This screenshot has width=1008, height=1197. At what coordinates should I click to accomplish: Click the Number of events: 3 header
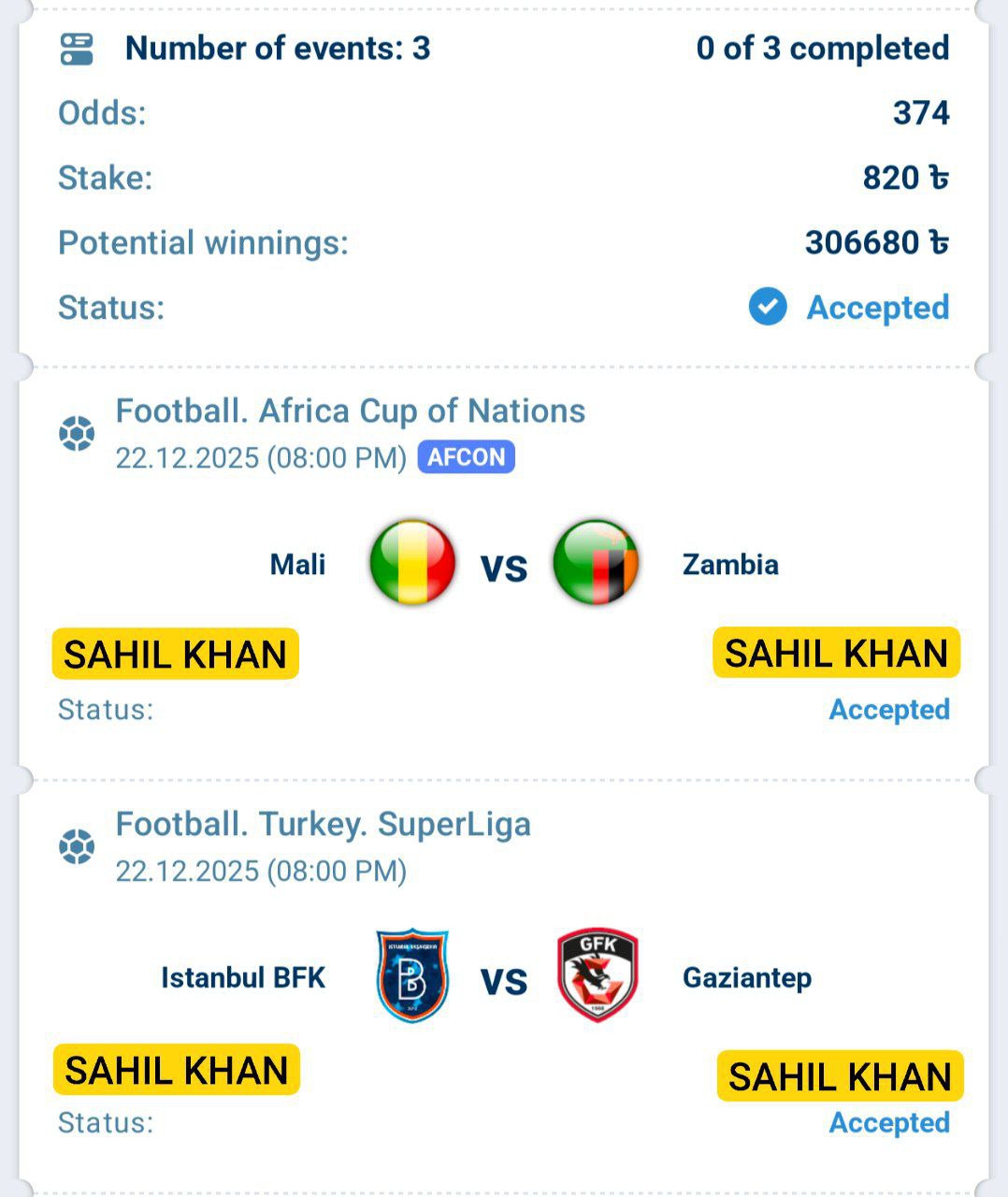[x=278, y=48]
